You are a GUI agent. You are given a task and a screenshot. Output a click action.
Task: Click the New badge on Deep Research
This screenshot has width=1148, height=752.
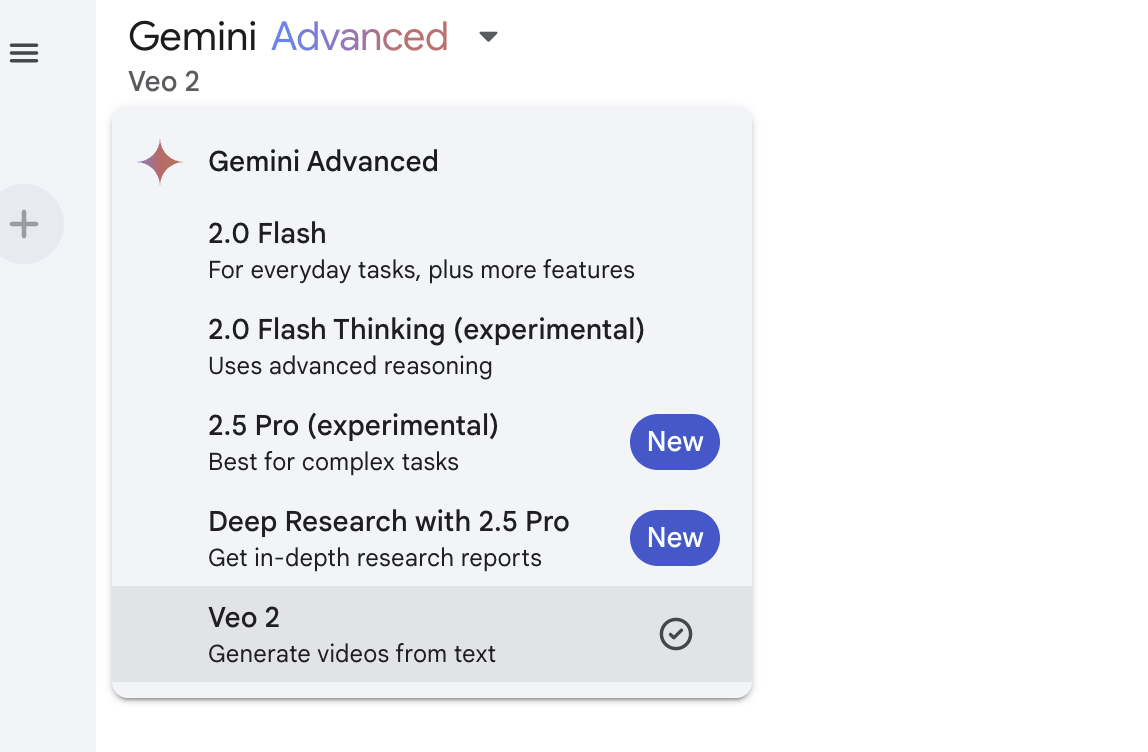coord(675,538)
